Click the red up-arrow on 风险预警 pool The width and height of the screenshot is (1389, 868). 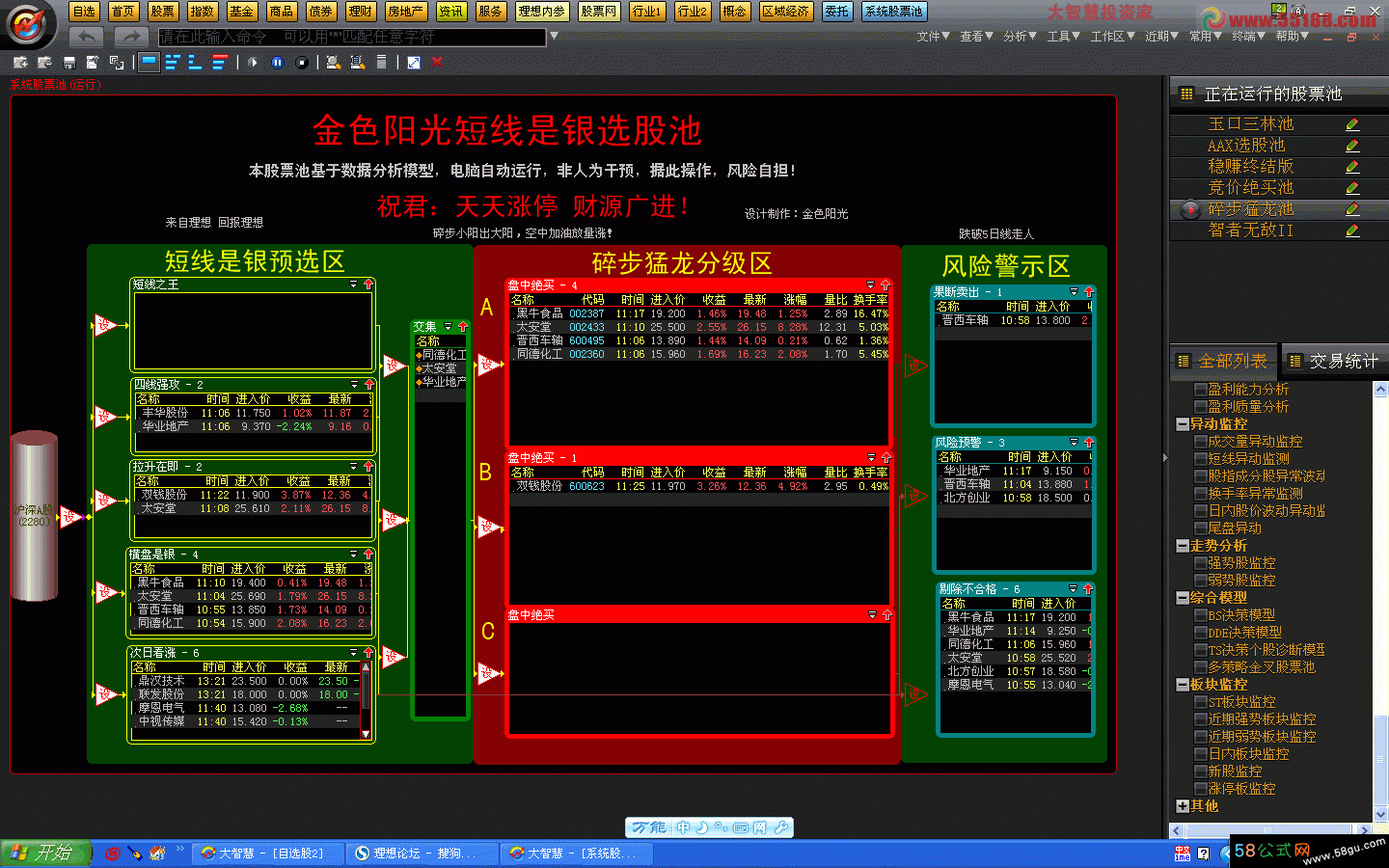click(1088, 443)
